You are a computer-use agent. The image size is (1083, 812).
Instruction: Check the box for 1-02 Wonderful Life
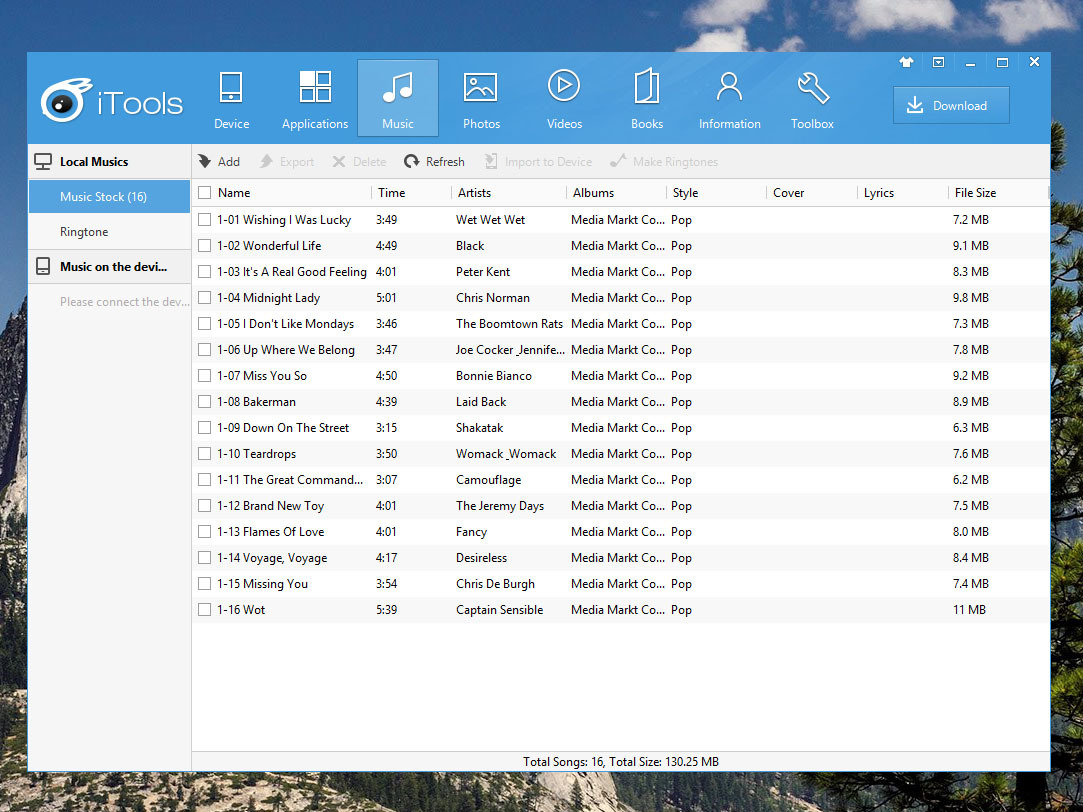pyautogui.click(x=205, y=246)
